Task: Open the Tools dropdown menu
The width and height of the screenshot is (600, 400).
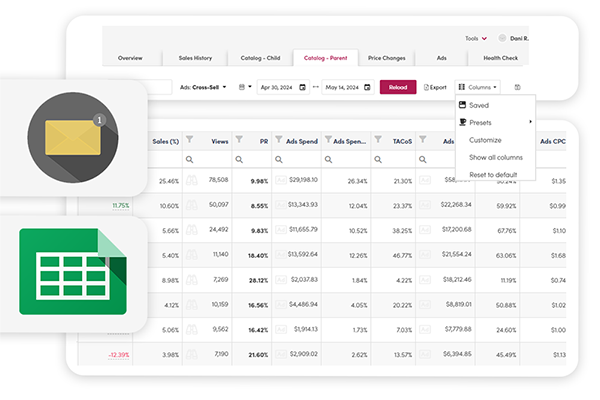Action: point(476,38)
